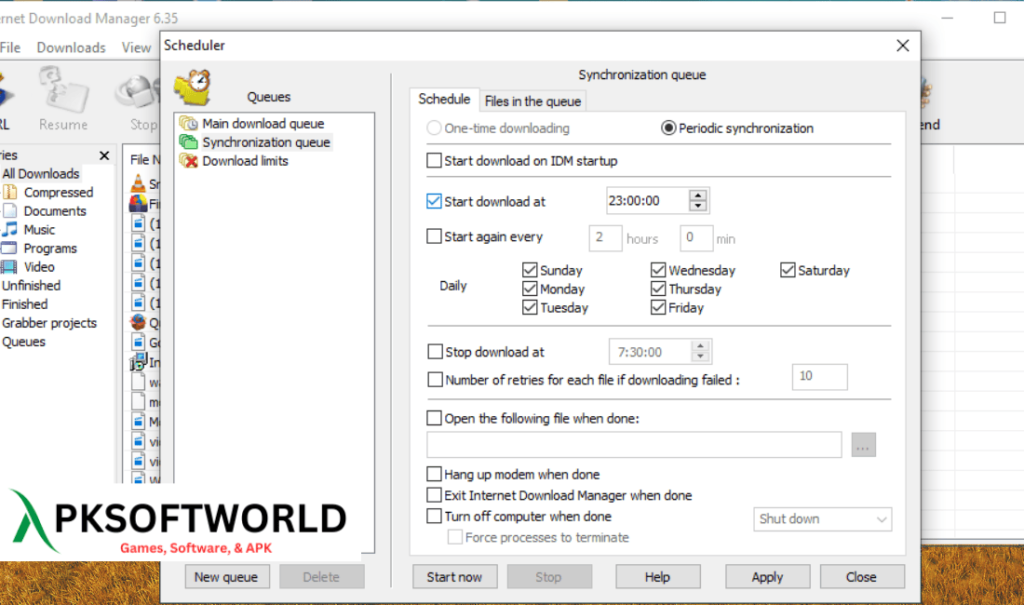Screen dimensions: 1024x605
Task: Enable Number of retries checkbox
Action: 434,380
